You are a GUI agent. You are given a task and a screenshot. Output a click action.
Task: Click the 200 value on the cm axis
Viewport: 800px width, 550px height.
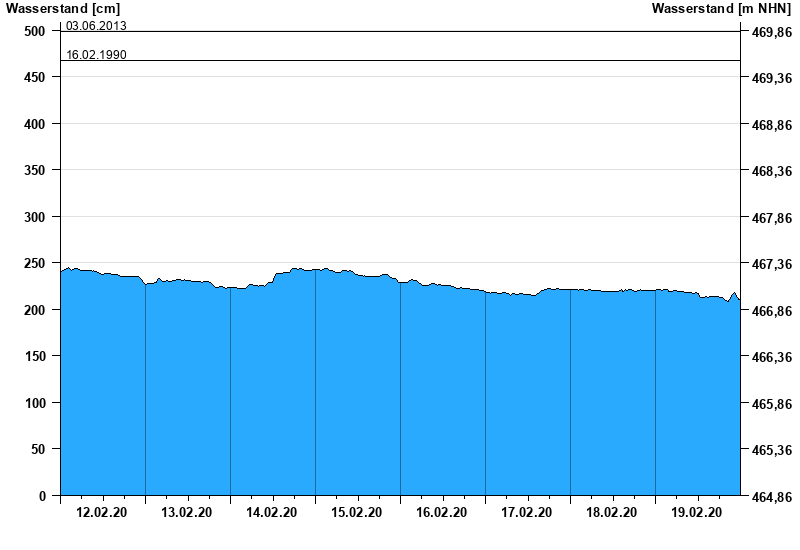35,310
